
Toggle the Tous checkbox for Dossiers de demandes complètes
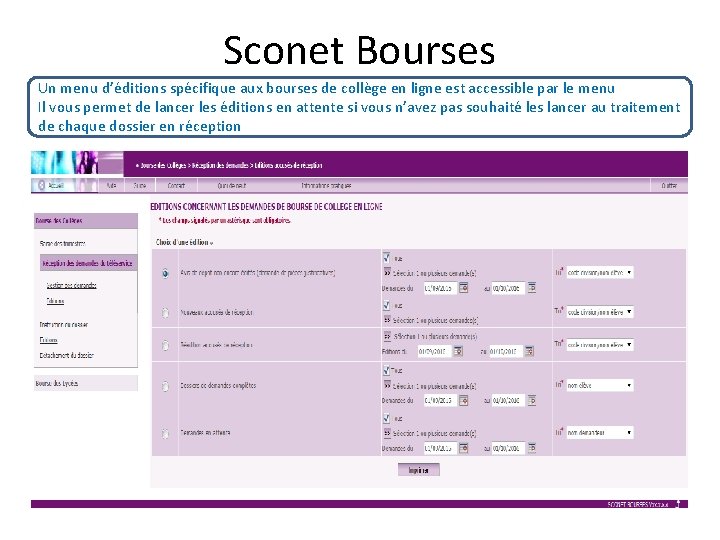click(387, 370)
